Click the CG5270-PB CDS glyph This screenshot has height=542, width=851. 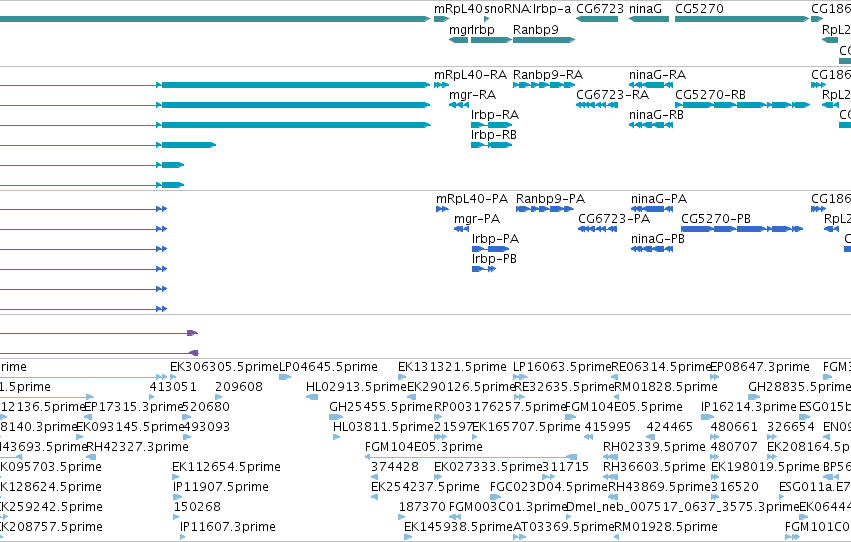tap(742, 229)
